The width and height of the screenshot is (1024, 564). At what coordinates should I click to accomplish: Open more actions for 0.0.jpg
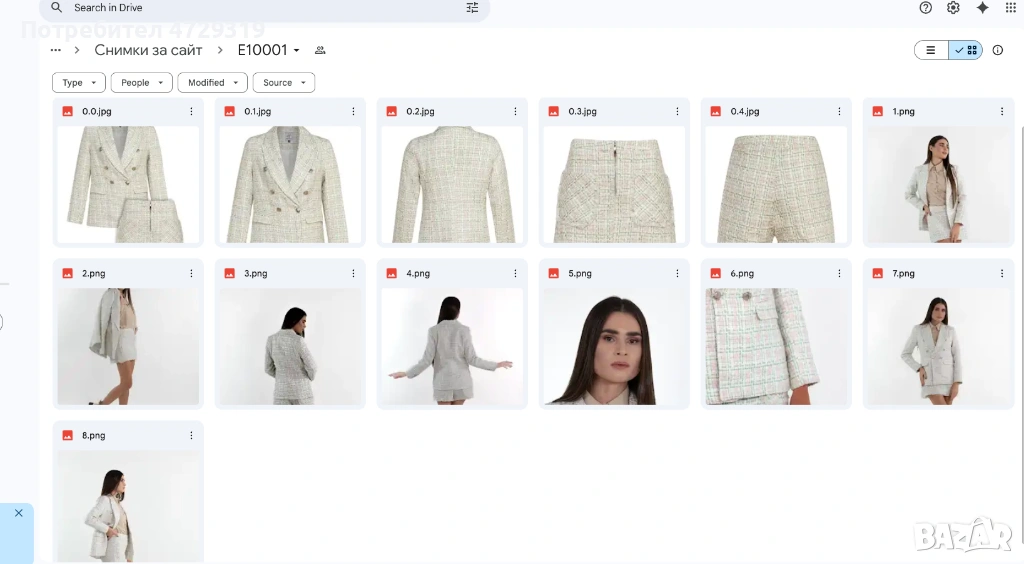(x=191, y=112)
